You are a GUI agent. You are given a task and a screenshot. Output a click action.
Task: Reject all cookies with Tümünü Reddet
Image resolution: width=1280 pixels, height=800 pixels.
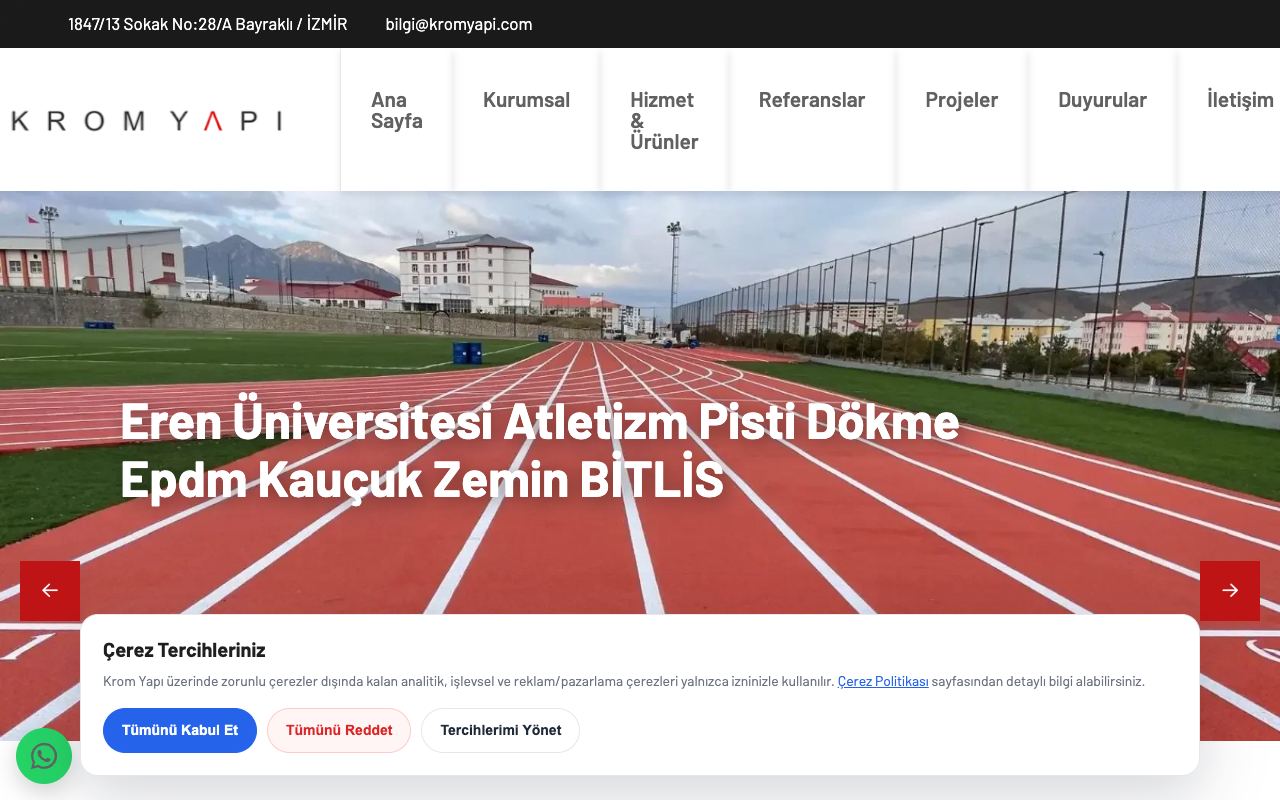(x=339, y=730)
